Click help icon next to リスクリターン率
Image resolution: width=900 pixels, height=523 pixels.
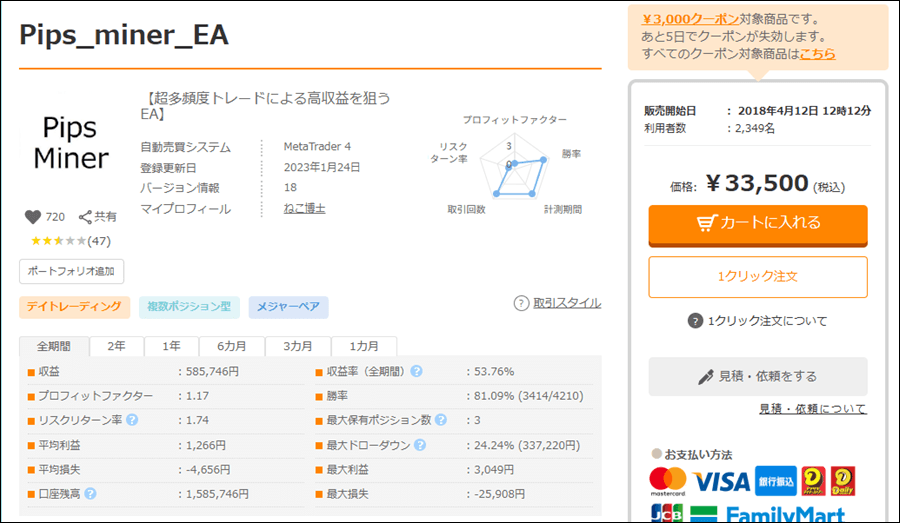click(x=132, y=420)
